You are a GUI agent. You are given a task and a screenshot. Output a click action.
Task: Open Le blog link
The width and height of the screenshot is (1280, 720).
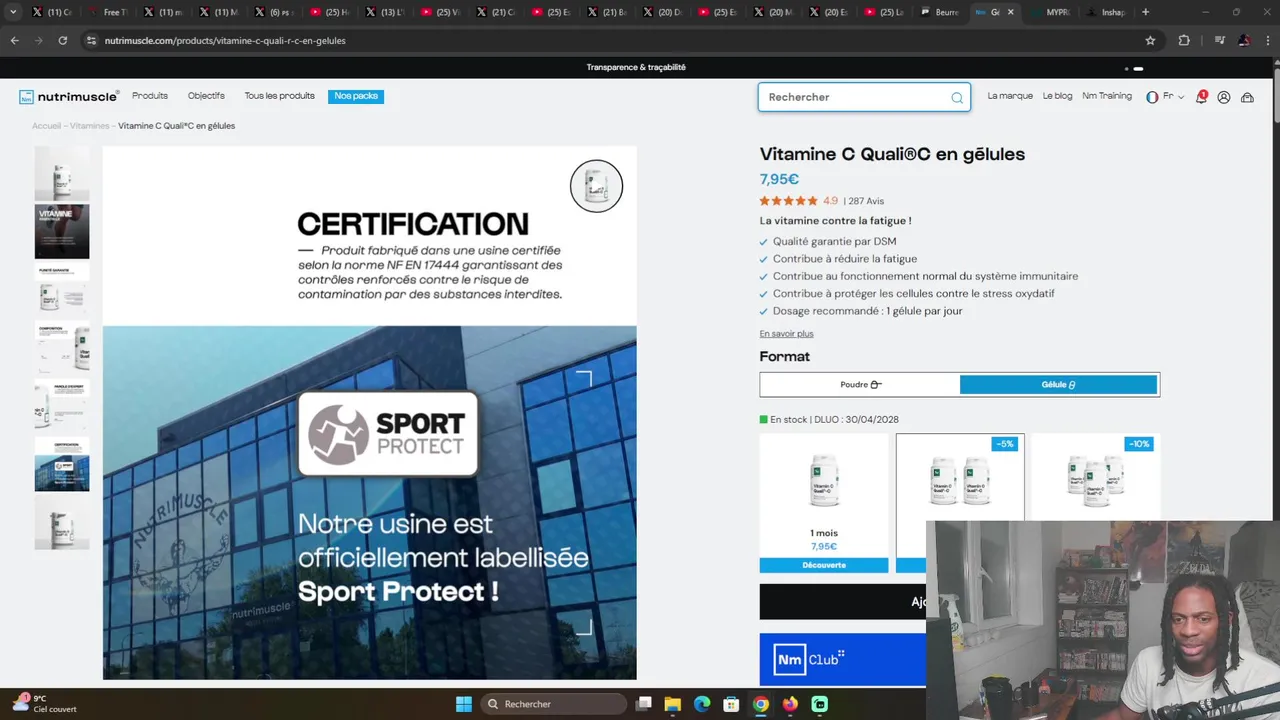point(1057,96)
